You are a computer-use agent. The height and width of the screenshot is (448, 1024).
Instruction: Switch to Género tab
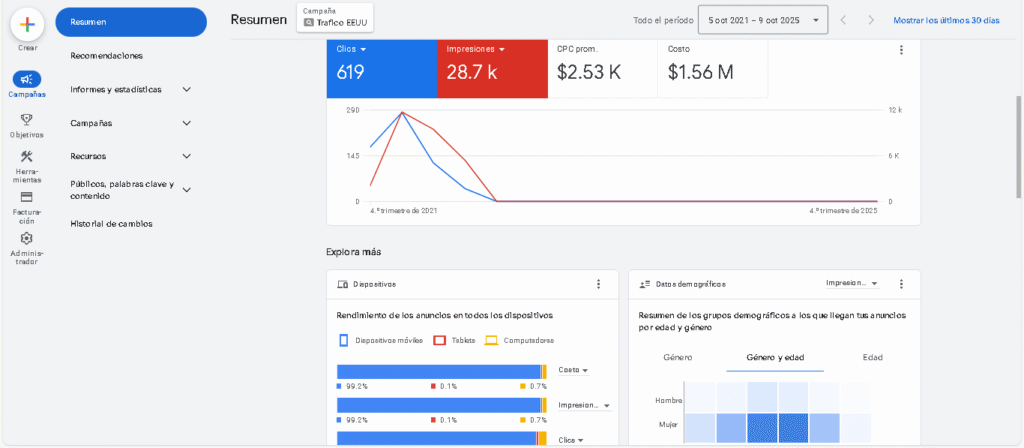point(677,357)
